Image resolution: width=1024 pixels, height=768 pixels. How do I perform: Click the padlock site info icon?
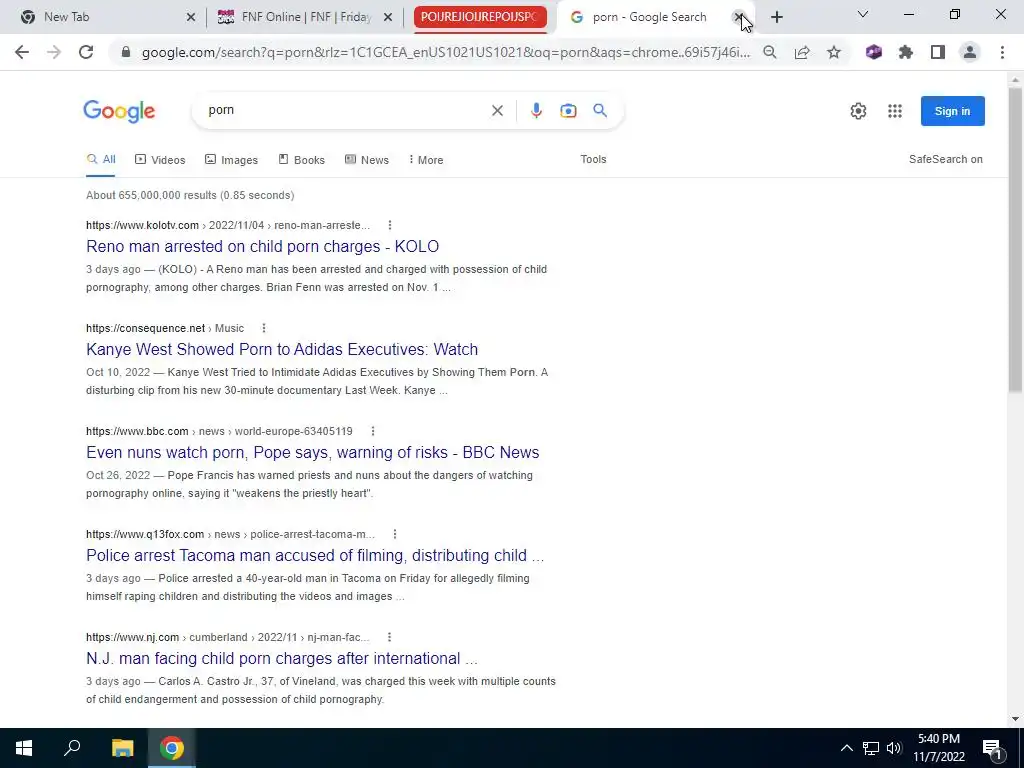126,52
